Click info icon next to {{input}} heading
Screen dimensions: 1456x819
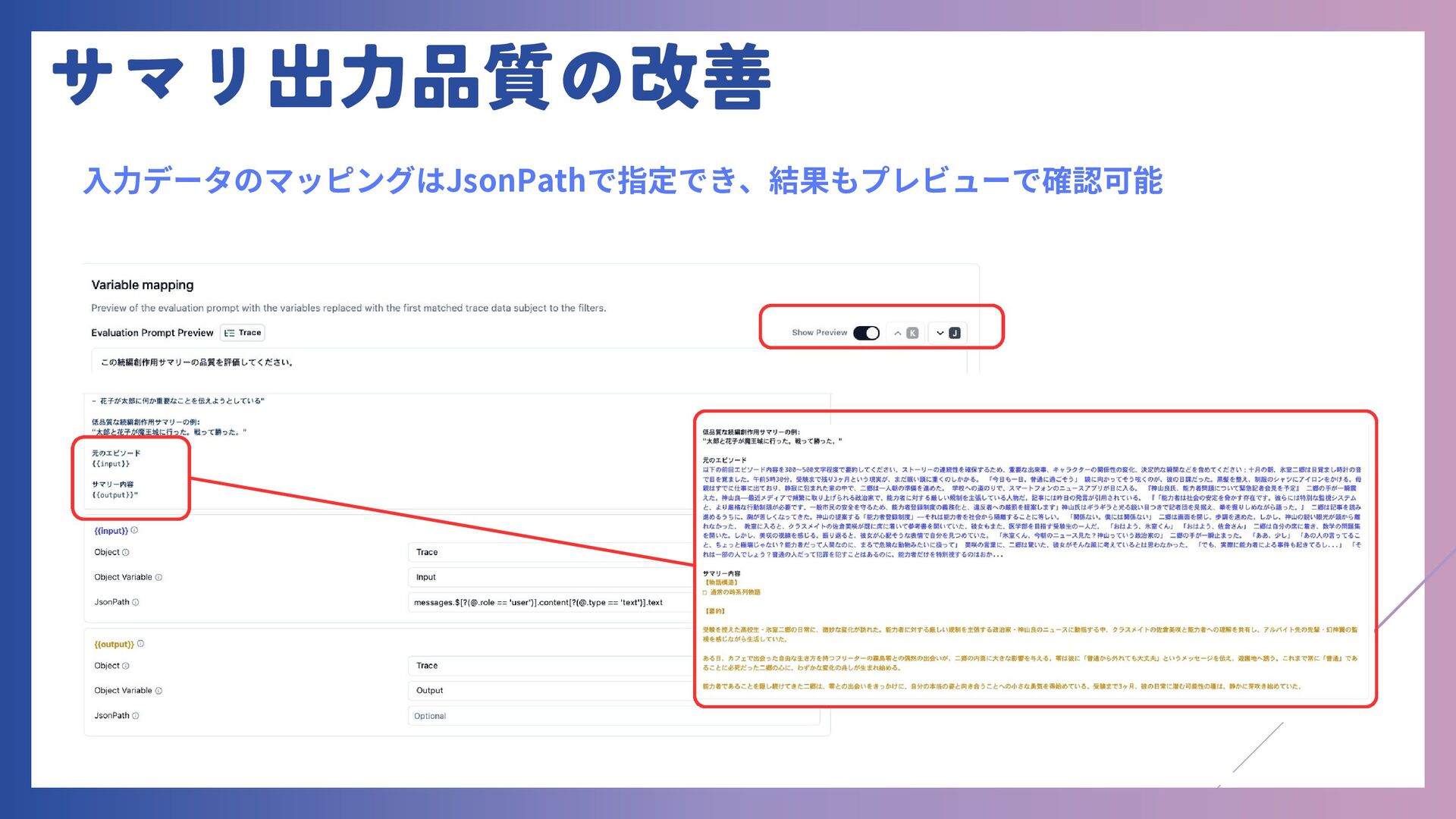(x=134, y=531)
